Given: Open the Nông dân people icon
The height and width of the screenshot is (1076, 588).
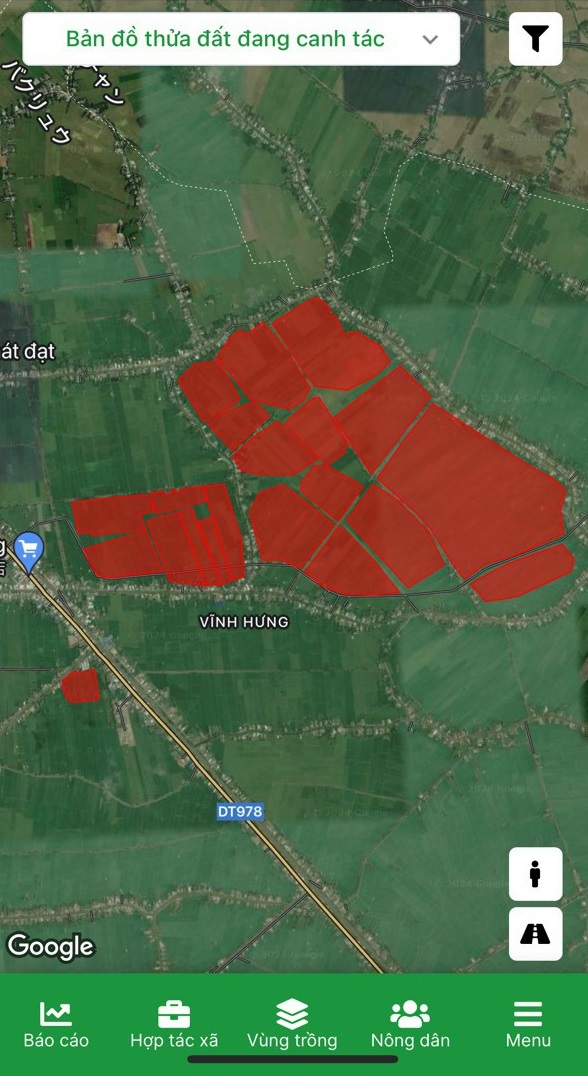Looking at the screenshot, I should [410, 1014].
